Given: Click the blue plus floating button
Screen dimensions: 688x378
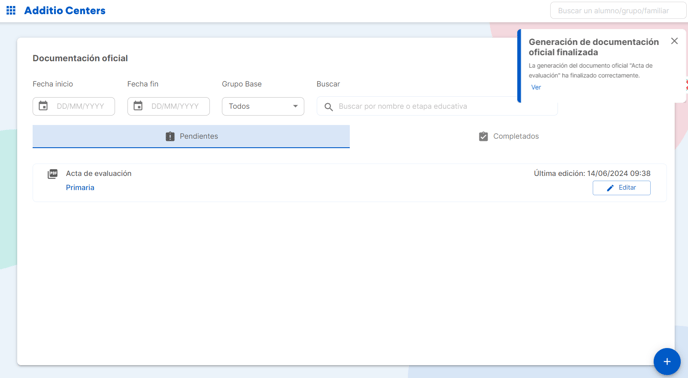Looking at the screenshot, I should (667, 361).
